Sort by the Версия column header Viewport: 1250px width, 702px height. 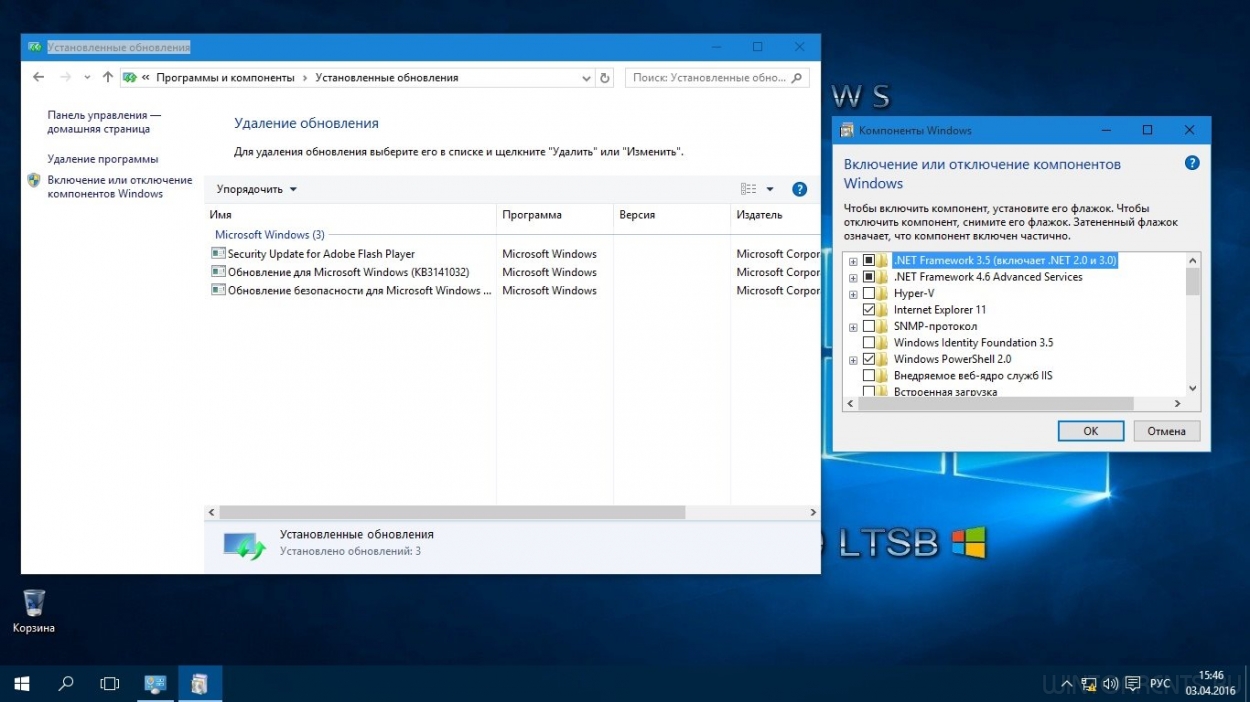tap(672, 215)
